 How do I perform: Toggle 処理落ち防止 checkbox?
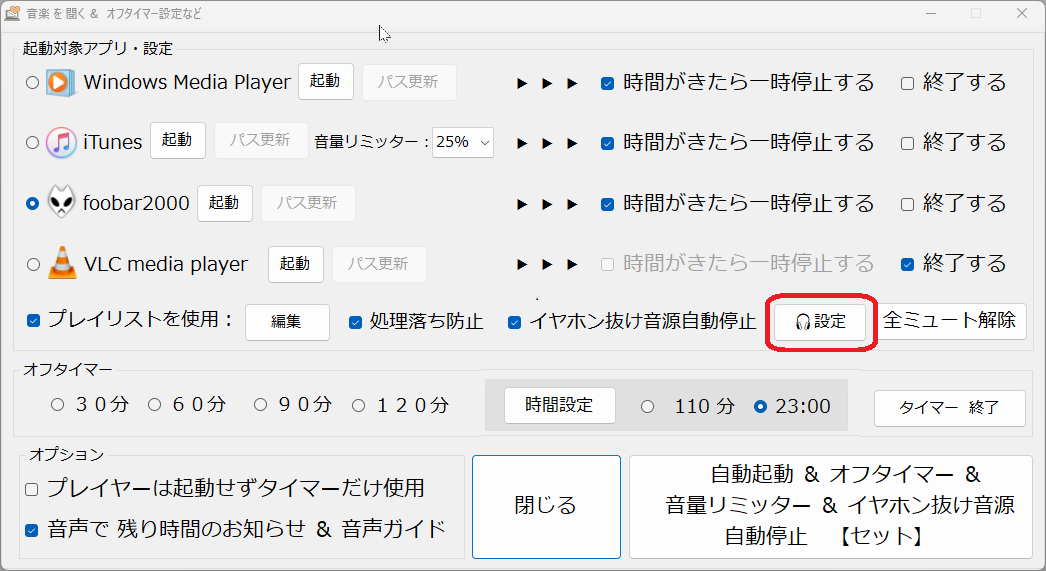[355, 323]
